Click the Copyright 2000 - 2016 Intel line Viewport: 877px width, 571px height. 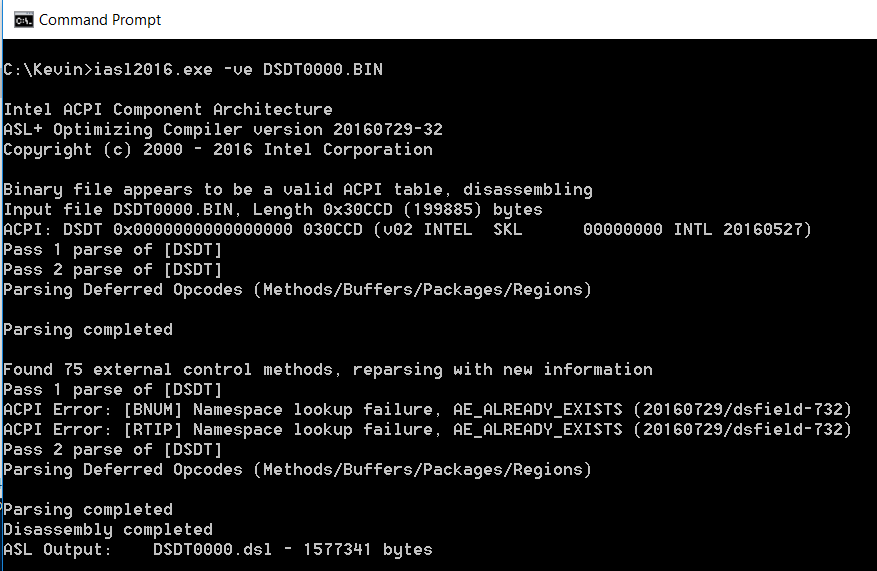tap(218, 150)
